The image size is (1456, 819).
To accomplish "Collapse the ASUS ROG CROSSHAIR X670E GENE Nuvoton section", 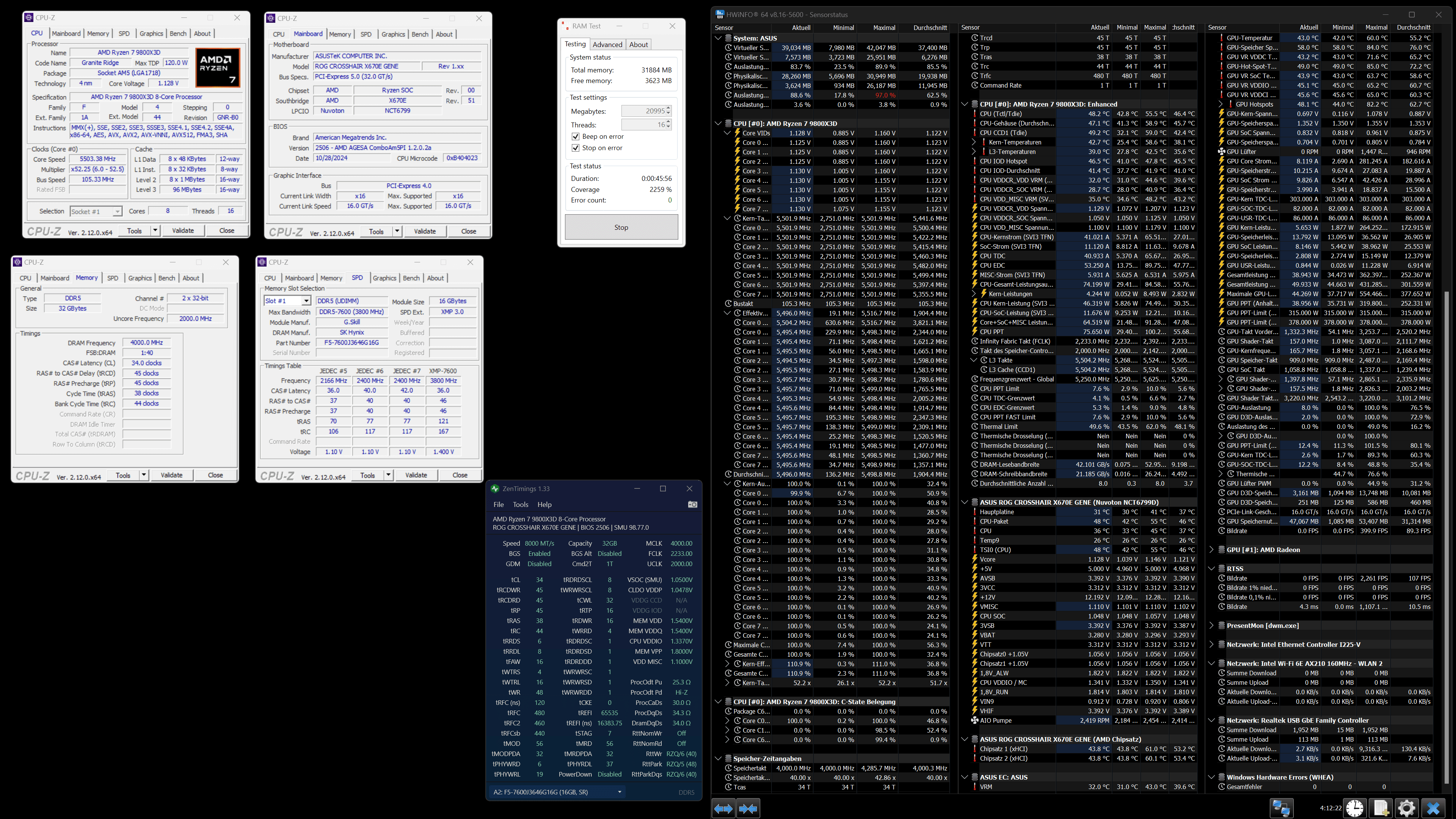I will tap(965, 502).
